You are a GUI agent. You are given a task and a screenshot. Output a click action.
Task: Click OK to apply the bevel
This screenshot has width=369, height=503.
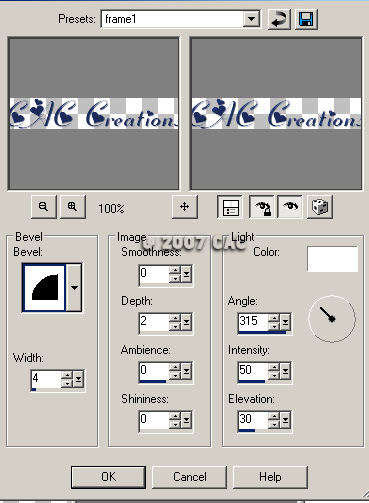click(108, 477)
